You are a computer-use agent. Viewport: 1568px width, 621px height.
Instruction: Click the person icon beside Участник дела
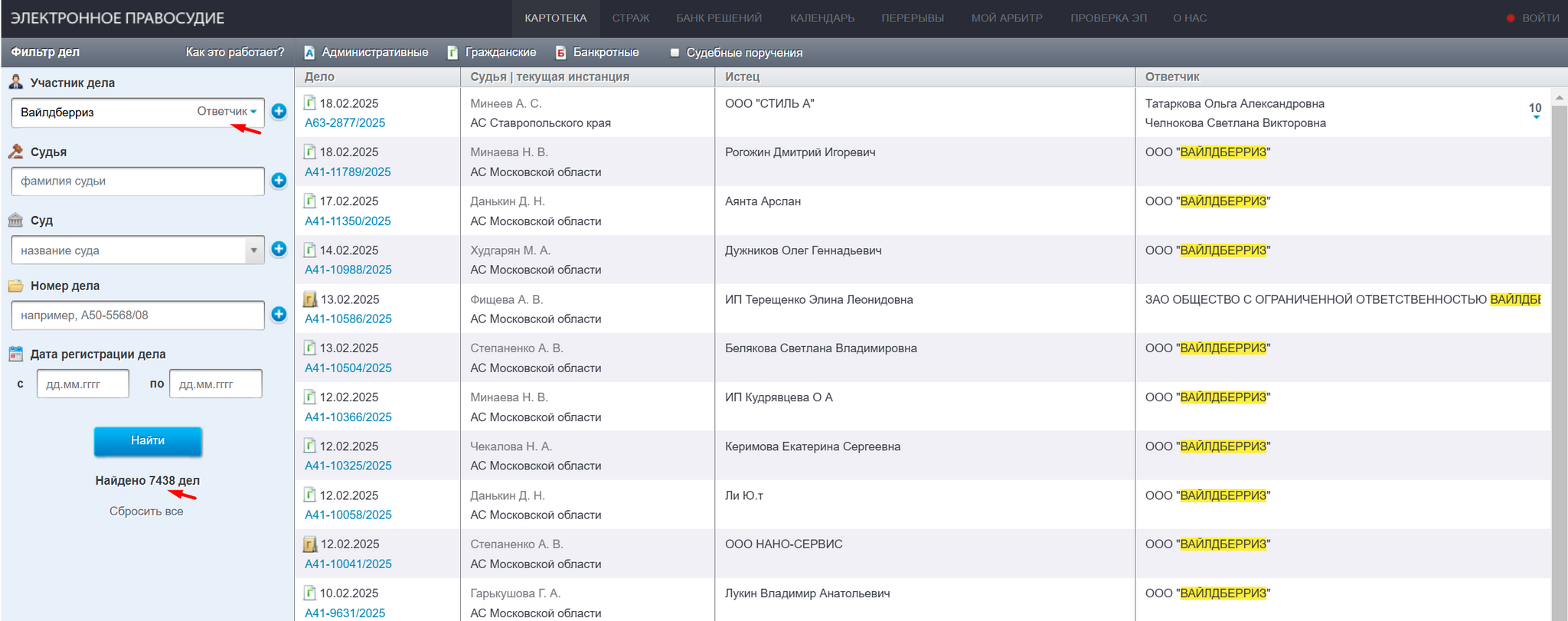15,82
